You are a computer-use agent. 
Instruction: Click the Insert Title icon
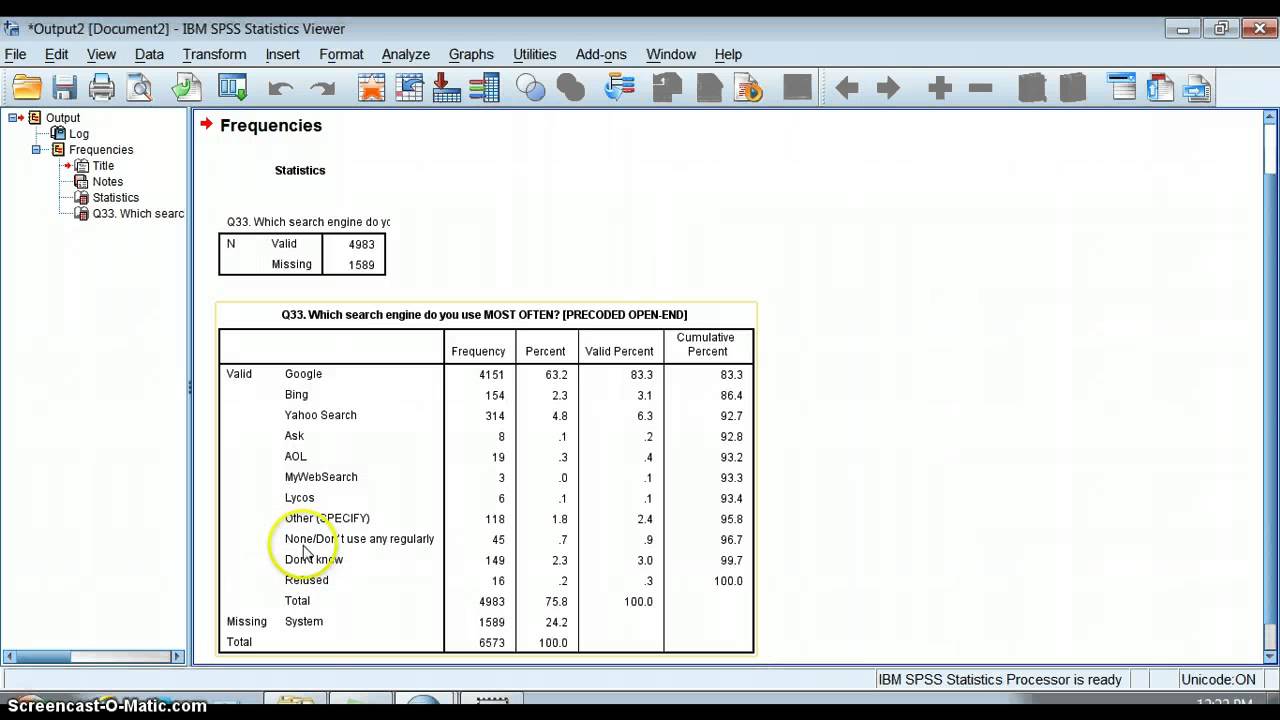click(1160, 88)
